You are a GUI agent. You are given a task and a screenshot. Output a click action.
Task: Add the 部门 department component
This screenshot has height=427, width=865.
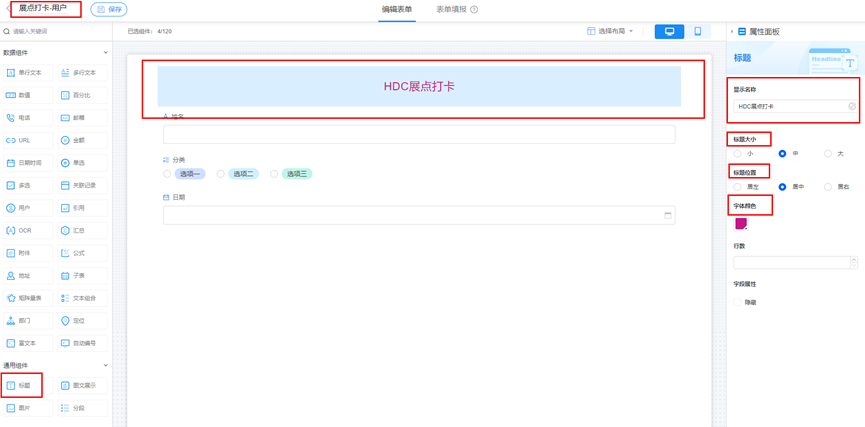point(28,321)
